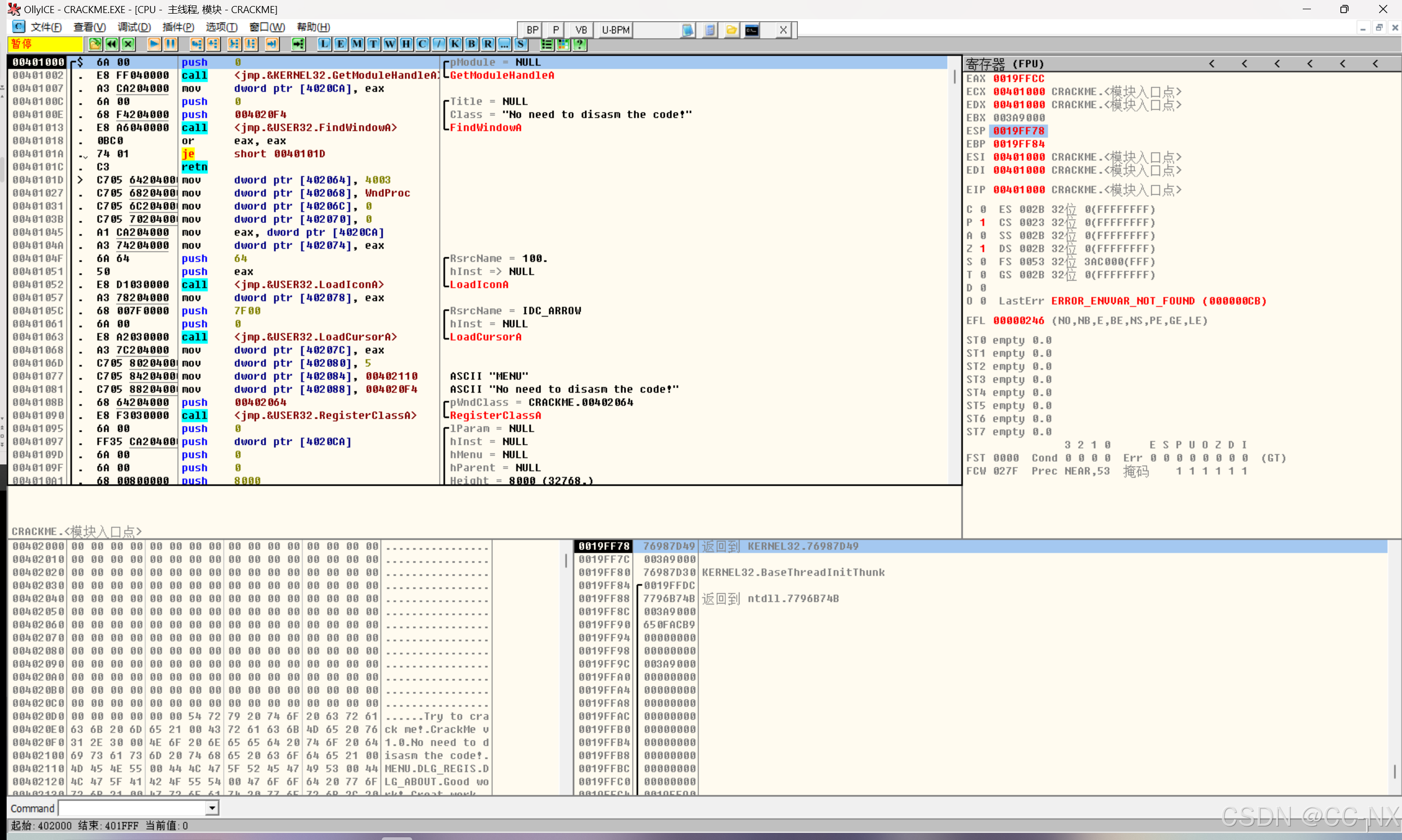Viewport: 1402px width, 840px height.
Task: Click the VB plugin button
Action: tap(581, 30)
